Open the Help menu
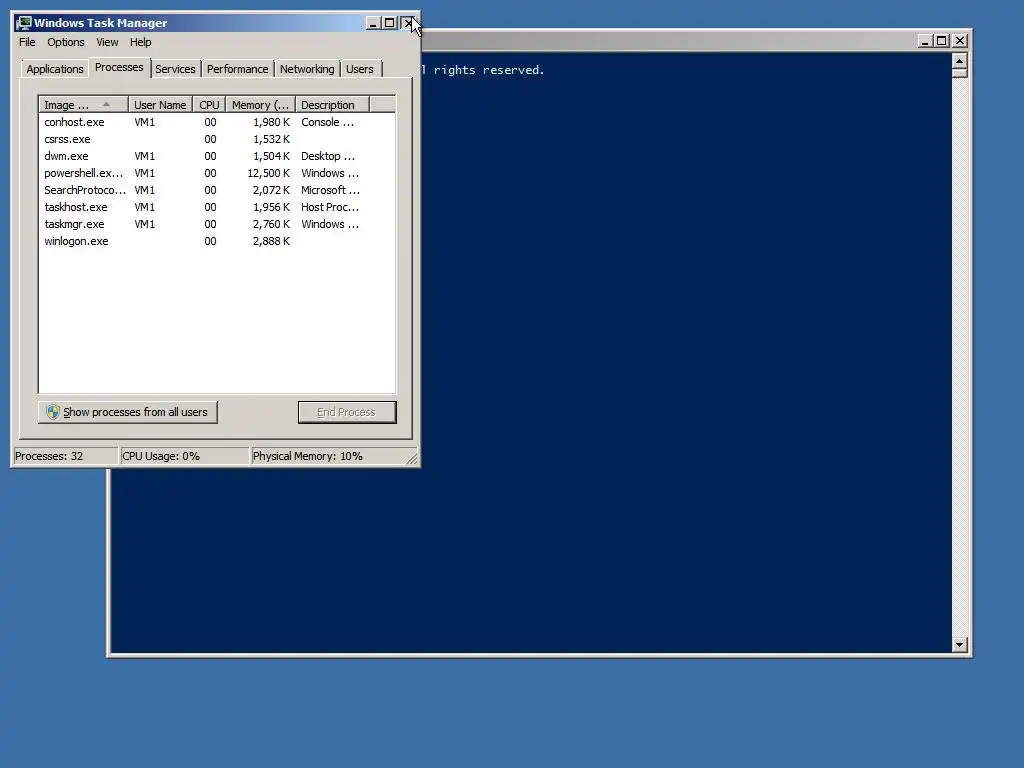 point(140,42)
